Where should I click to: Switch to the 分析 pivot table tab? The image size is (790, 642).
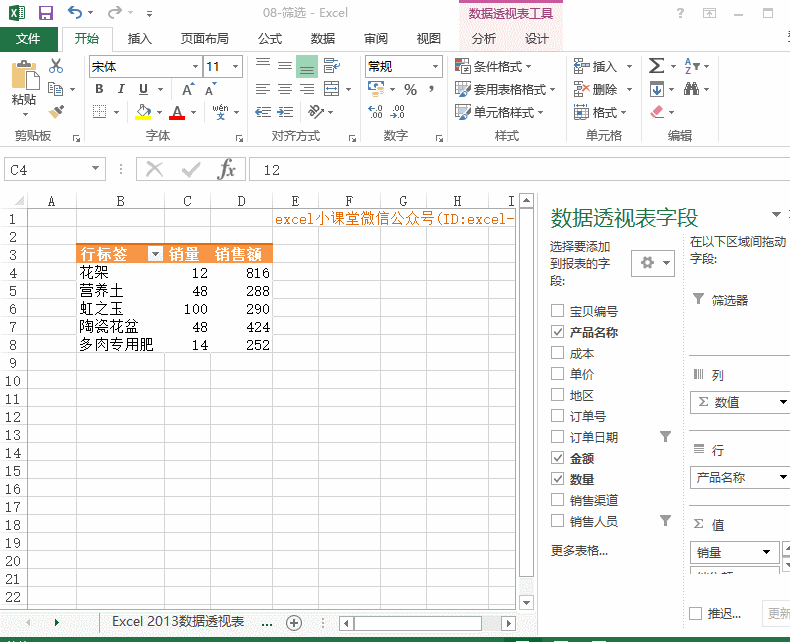tap(484, 39)
